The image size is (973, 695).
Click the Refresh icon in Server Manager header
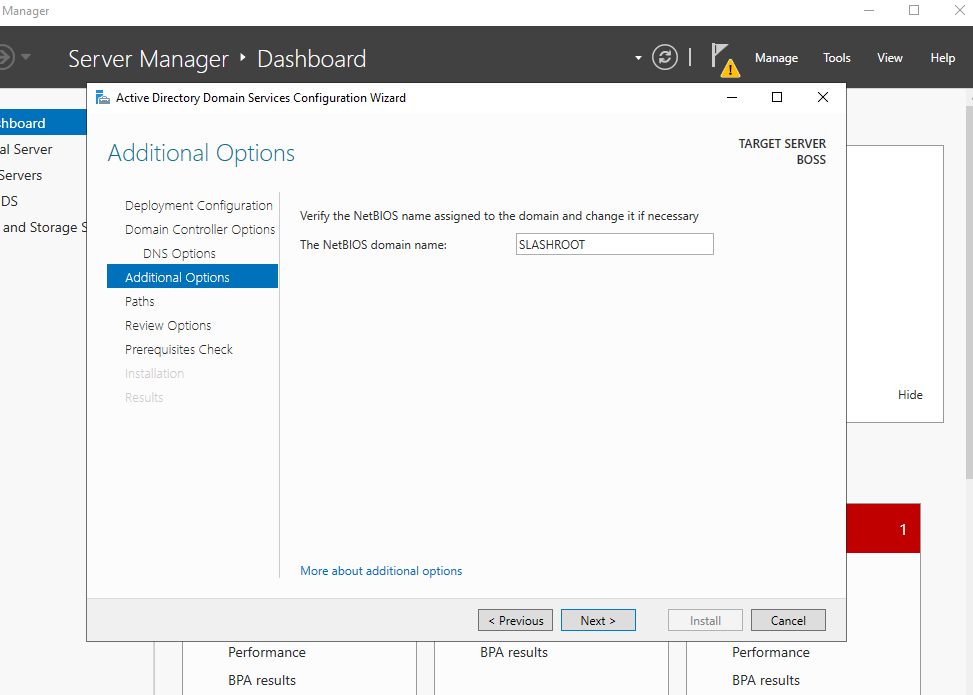tap(665, 57)
